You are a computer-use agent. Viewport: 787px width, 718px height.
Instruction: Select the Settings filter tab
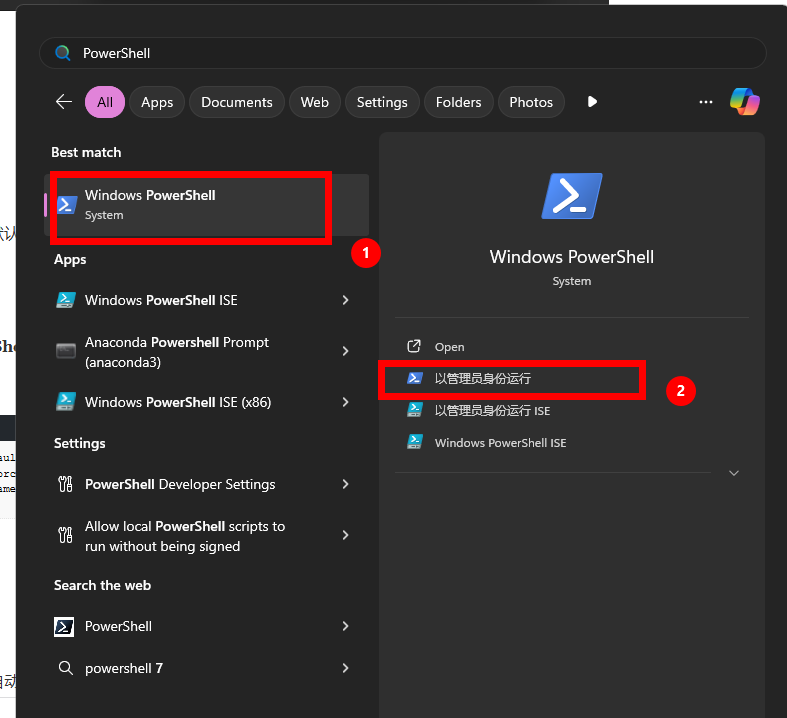point(382,102)
